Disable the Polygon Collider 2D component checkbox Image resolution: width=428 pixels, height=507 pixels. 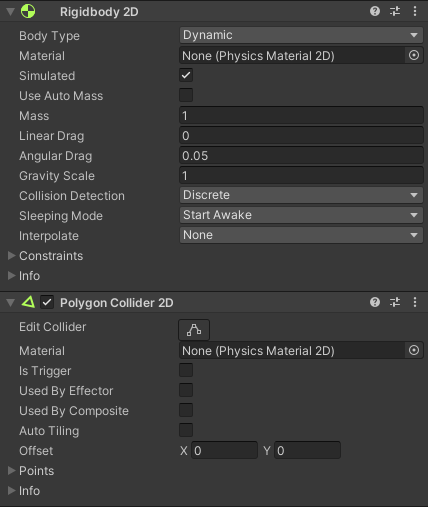tap(47, 302)
